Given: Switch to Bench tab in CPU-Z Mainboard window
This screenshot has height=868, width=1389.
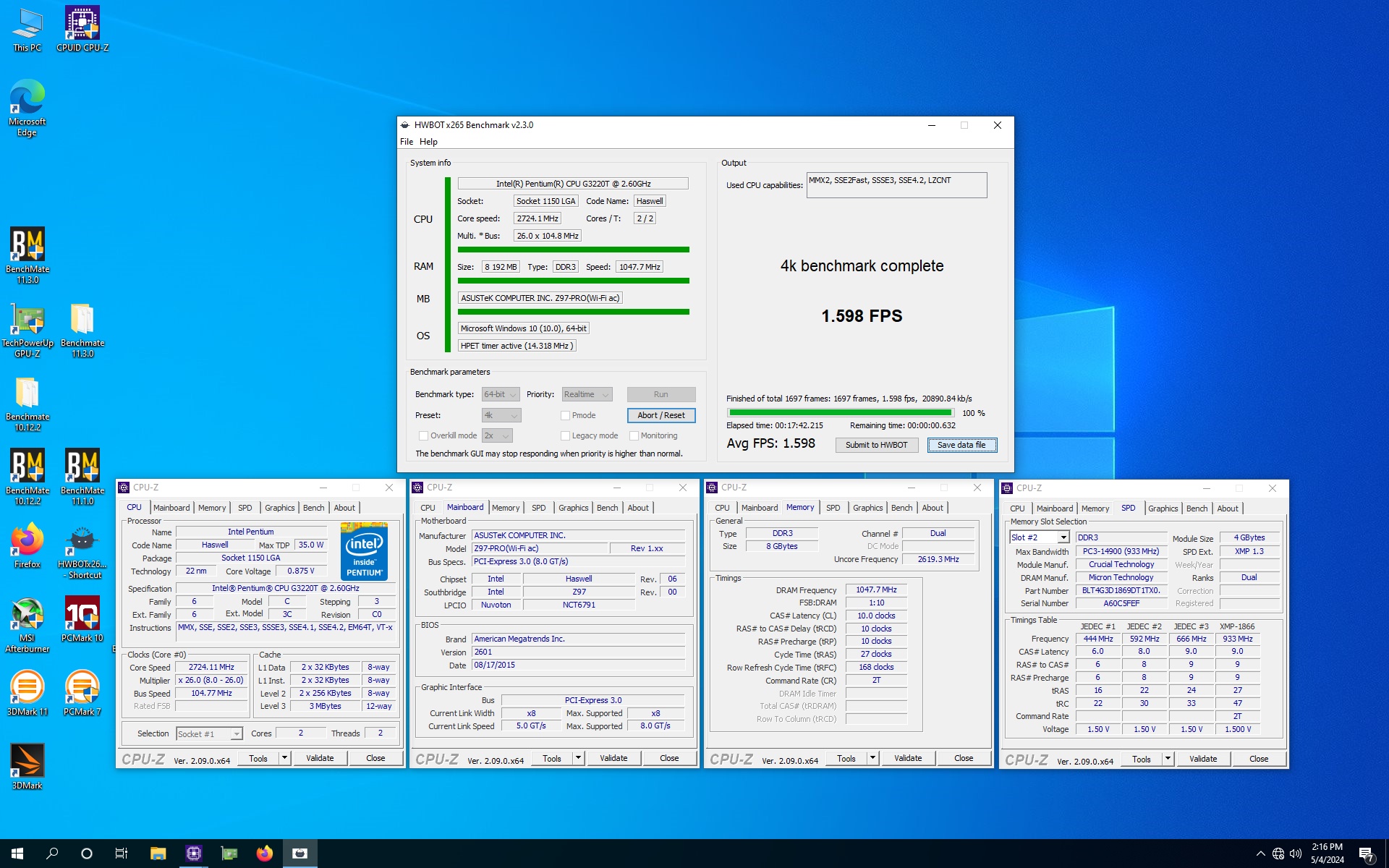Looking at the screenshot, I should coord(608,508).
